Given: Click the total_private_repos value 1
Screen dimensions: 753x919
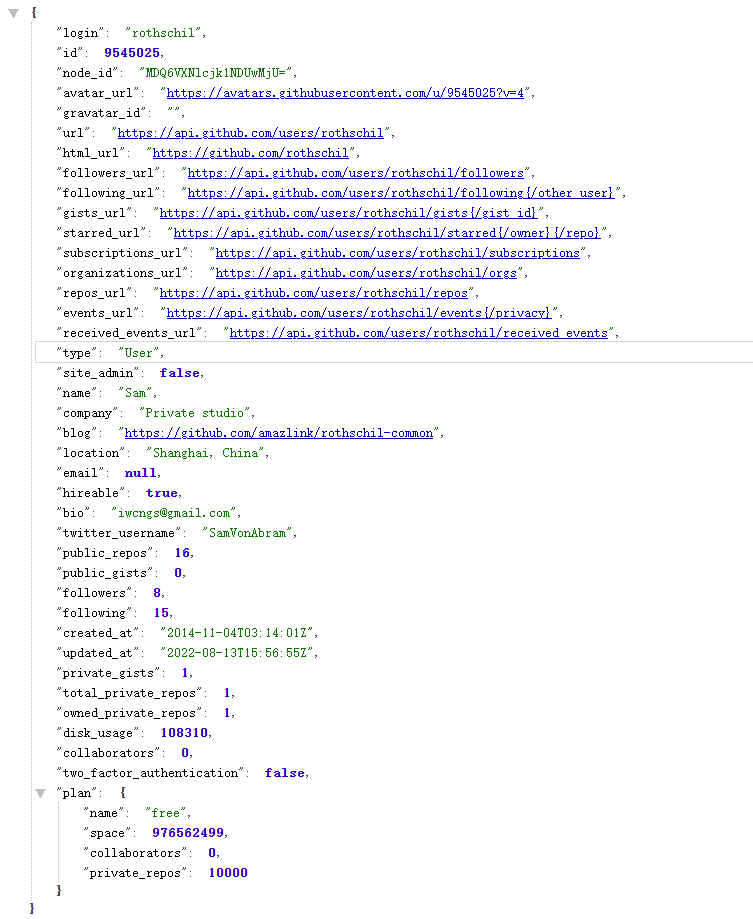Looking at the screenshot, I should click(x=227, y=693).
